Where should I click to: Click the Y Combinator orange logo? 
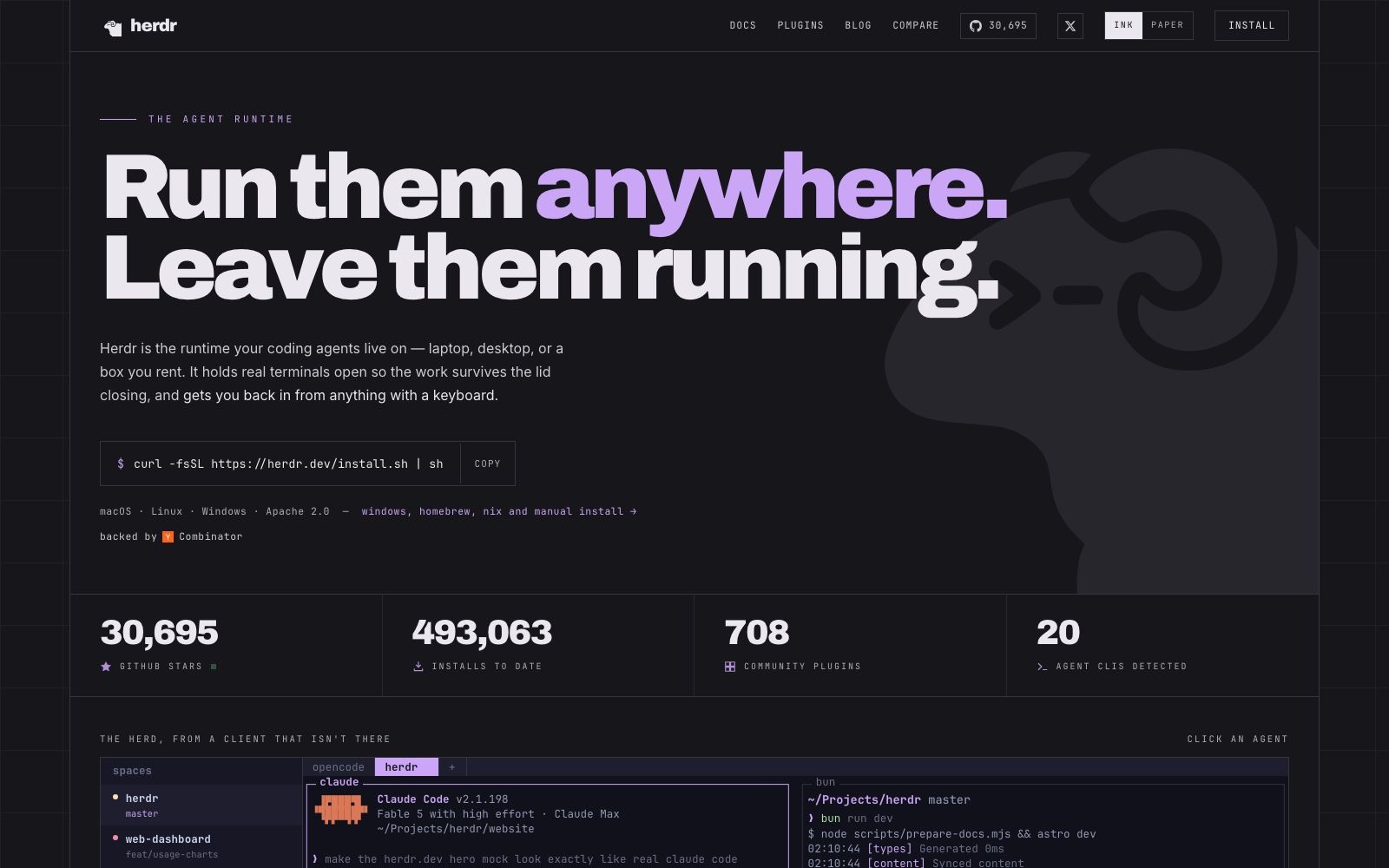(x=168, y=537)
